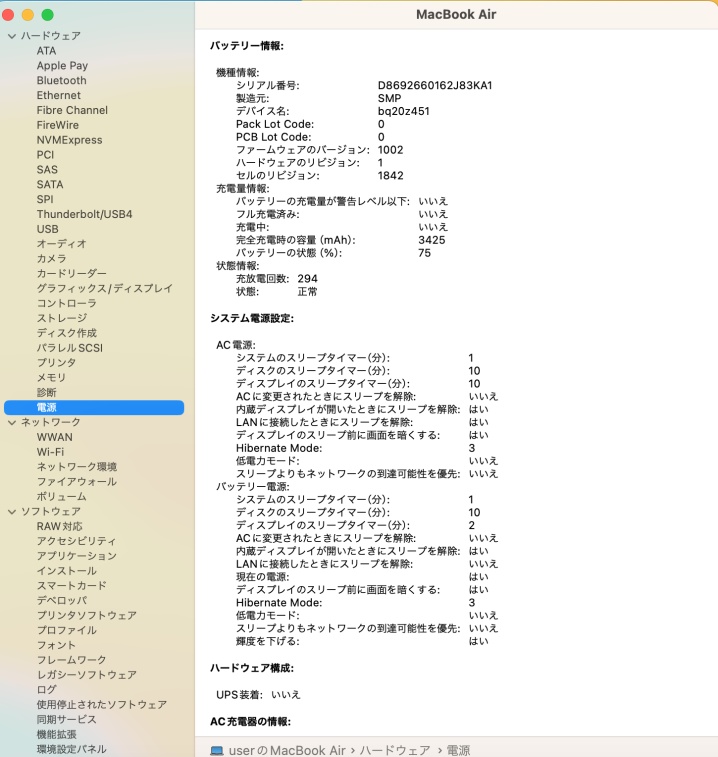Open the プロファイル entry
This screenshot has width=718, height=757.
(67, 631)
